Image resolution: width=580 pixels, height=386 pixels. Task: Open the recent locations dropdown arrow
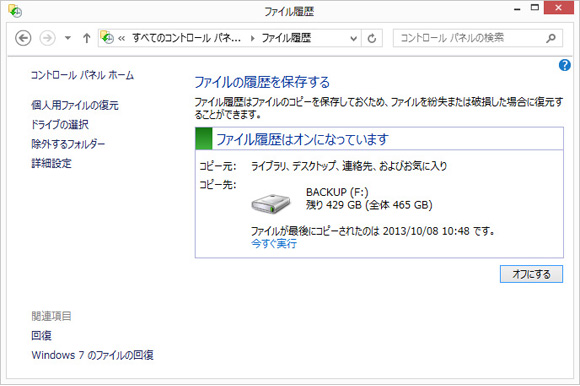(x=68, y=38)
